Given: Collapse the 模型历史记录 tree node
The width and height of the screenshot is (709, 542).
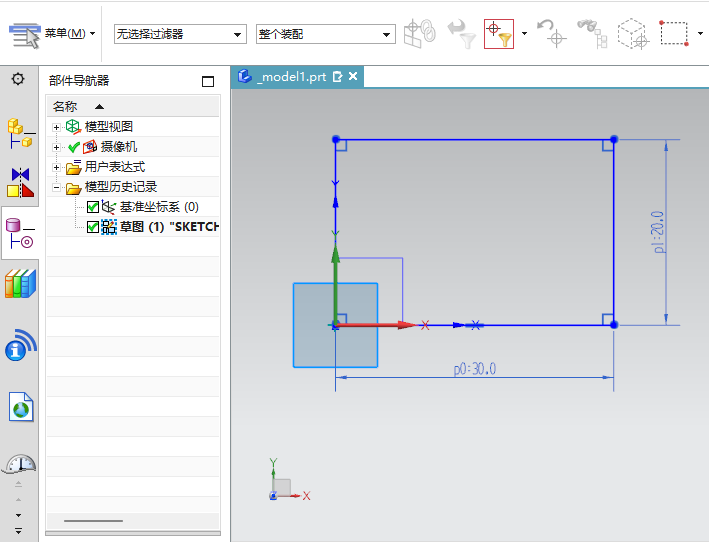Looking at the screenshot, I should tap(57, 187).
